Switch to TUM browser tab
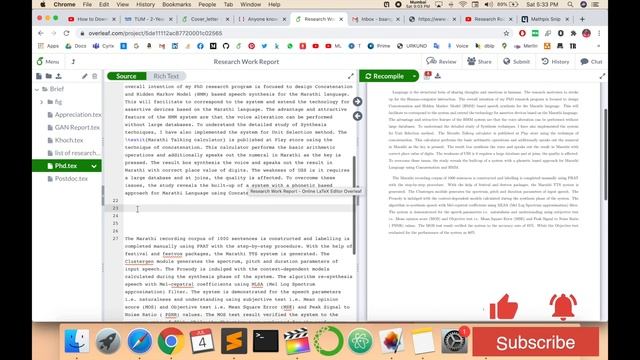The height and width of the screenshot is (360, 640). (x=149, y=19)
